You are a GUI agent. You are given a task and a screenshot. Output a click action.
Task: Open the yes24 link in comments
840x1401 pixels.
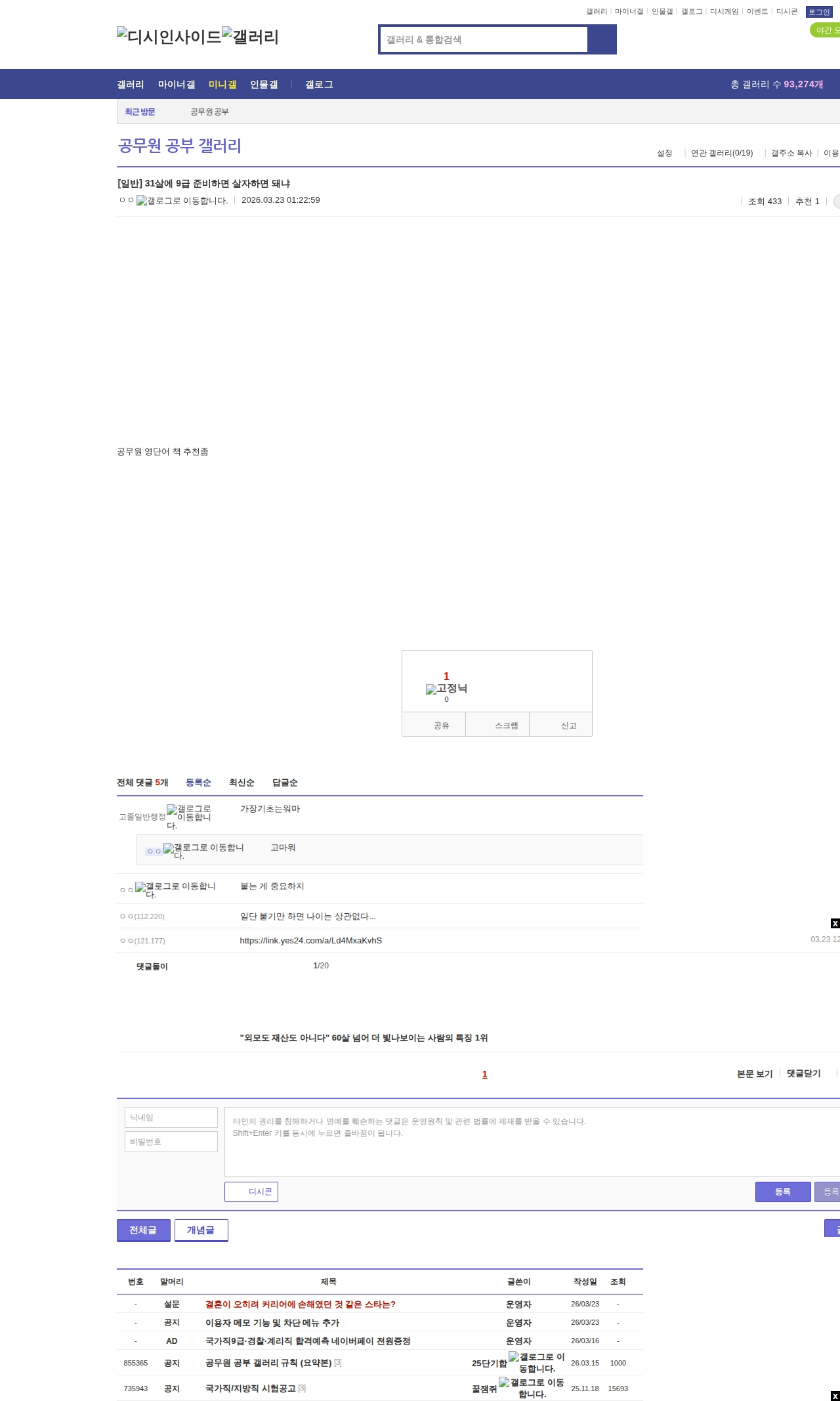coord(310,941)
